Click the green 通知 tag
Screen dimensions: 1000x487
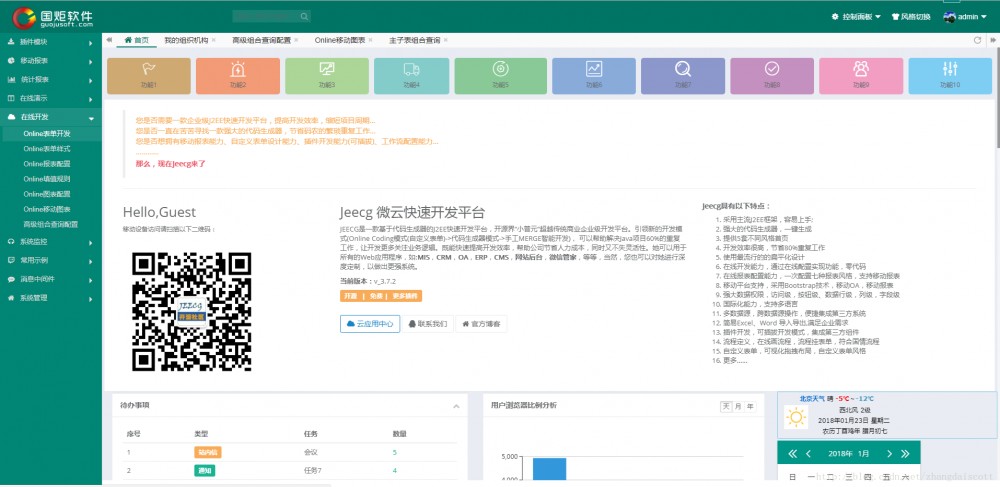pos(205,471)
